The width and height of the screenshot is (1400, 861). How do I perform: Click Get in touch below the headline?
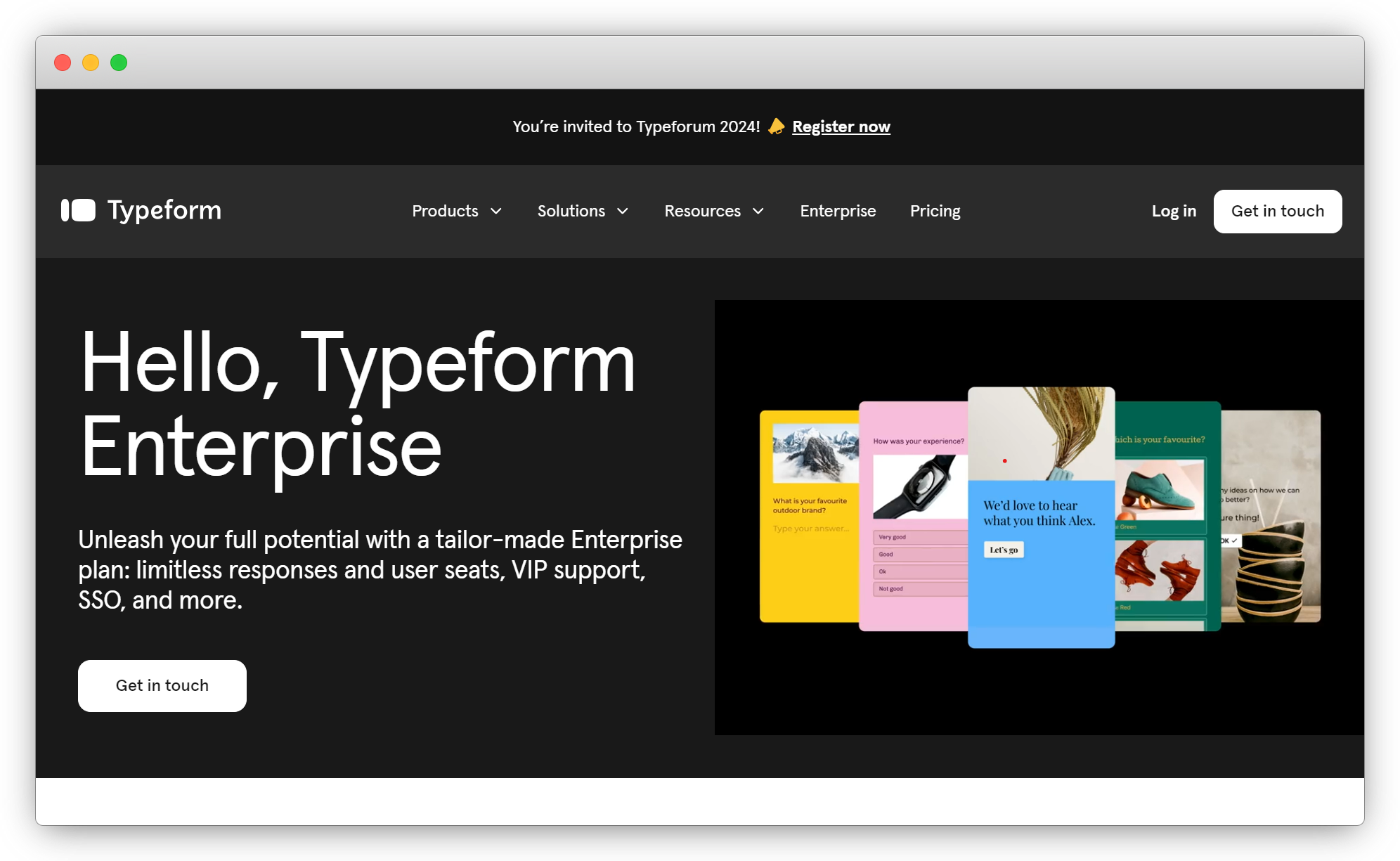click(162, 685)
